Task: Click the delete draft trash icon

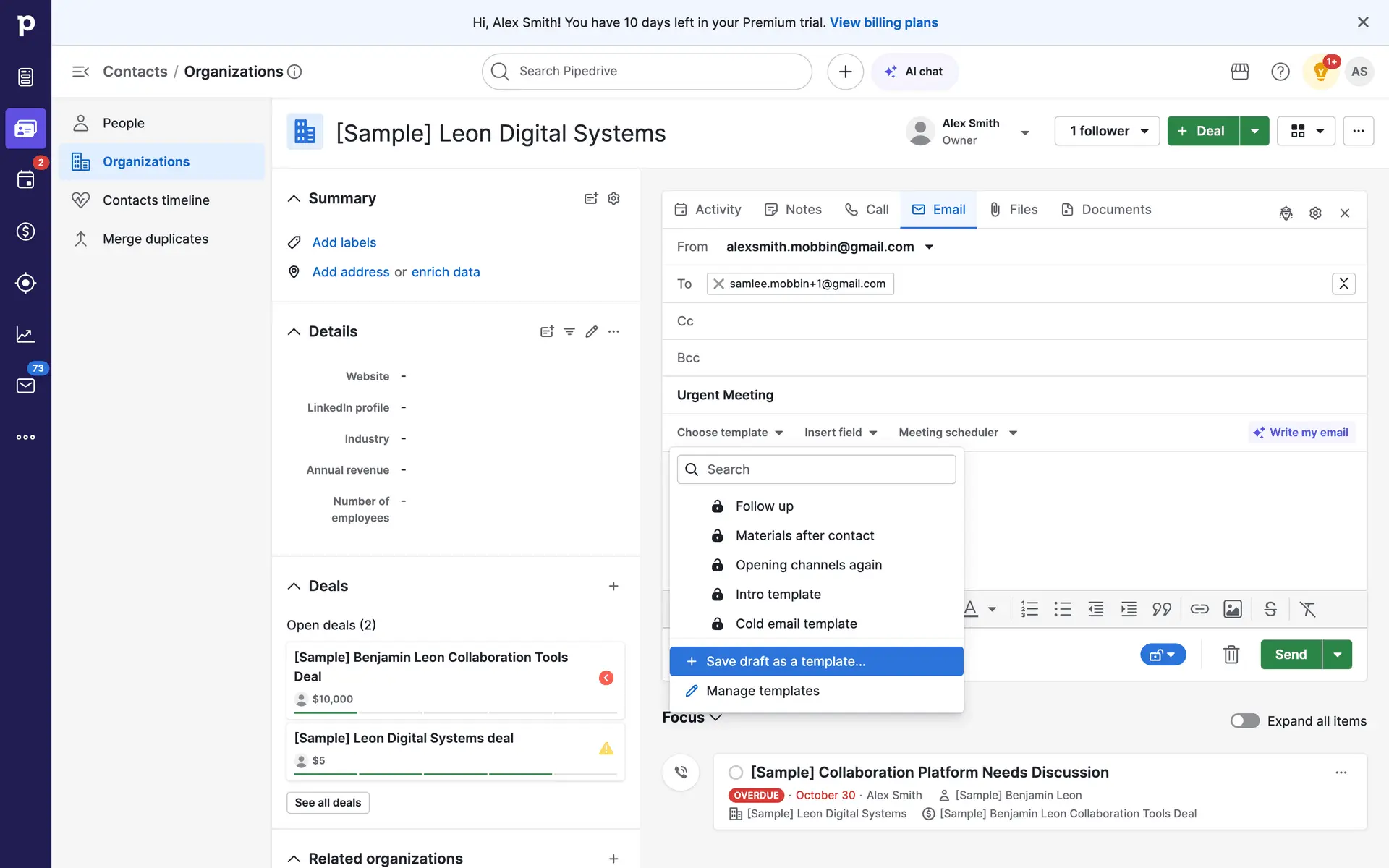Action: tap(1231, 655)
